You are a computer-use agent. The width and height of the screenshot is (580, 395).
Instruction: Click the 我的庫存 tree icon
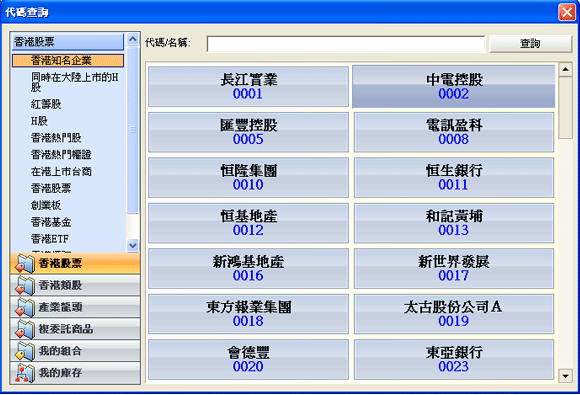pyautogui.click(x=25, y=372)
